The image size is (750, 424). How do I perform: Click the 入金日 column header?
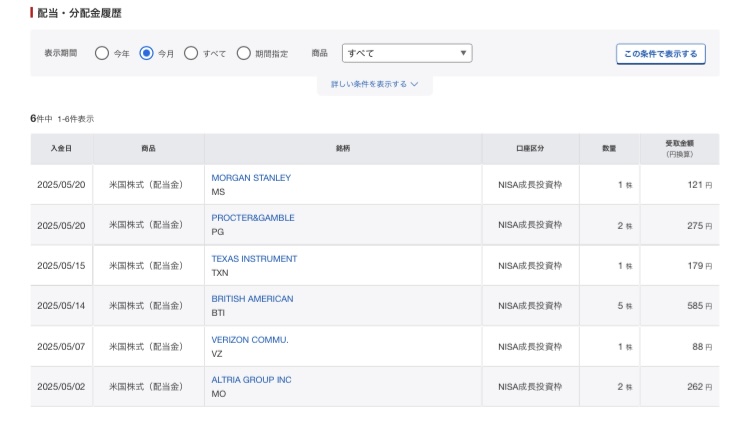[x=61, y=148]
